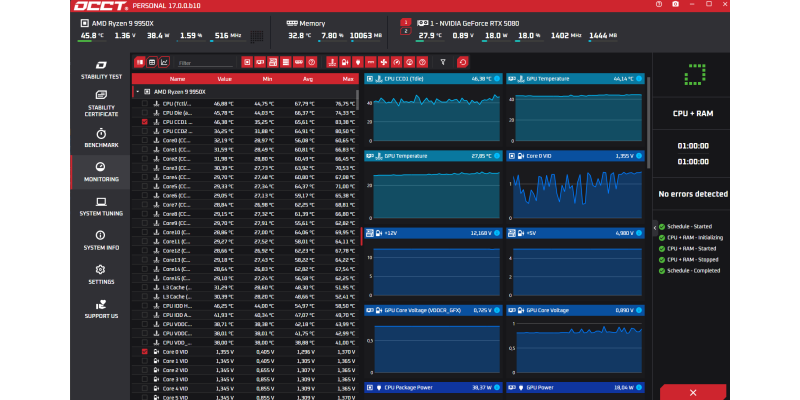Toggle the usage gauge type filter

pos(409,62)
